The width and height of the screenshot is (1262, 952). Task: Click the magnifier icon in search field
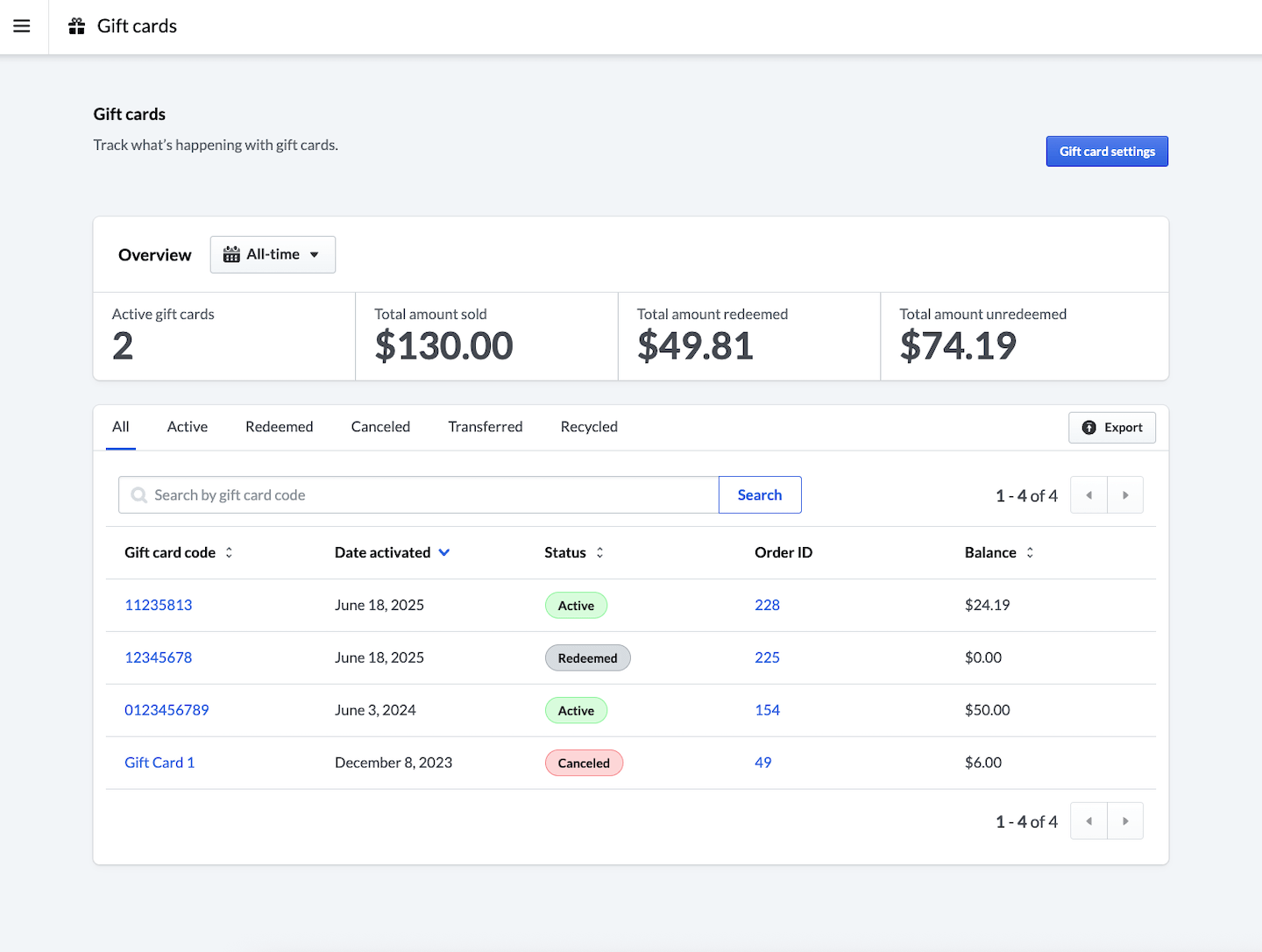138,495
